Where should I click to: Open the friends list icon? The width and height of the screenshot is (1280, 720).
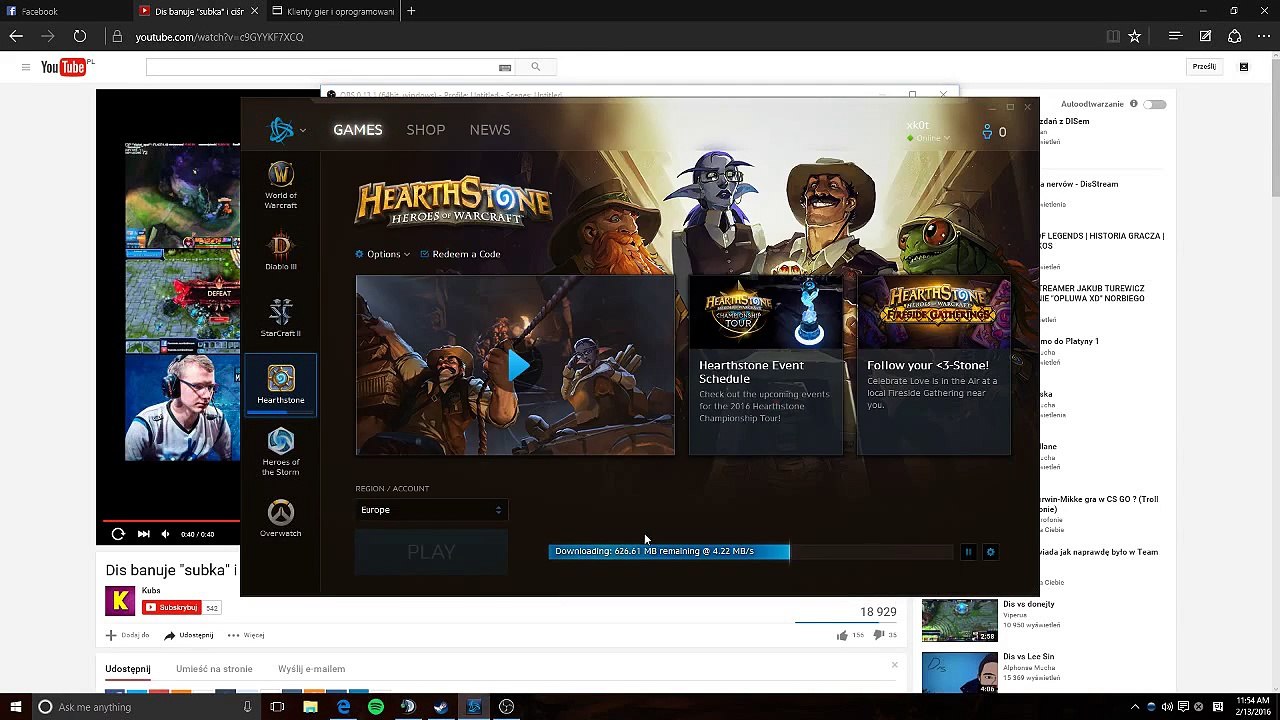pos(994,132)
